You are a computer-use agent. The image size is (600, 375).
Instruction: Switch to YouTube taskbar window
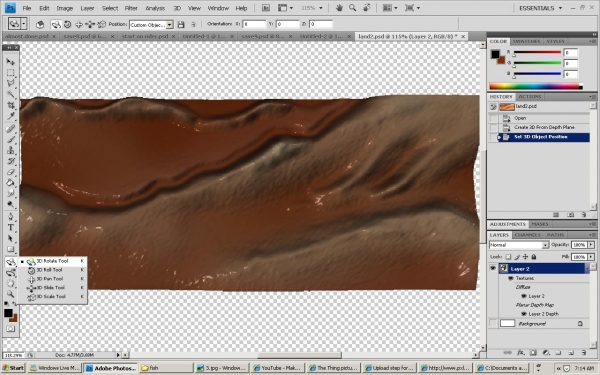(x=278, y=368)
